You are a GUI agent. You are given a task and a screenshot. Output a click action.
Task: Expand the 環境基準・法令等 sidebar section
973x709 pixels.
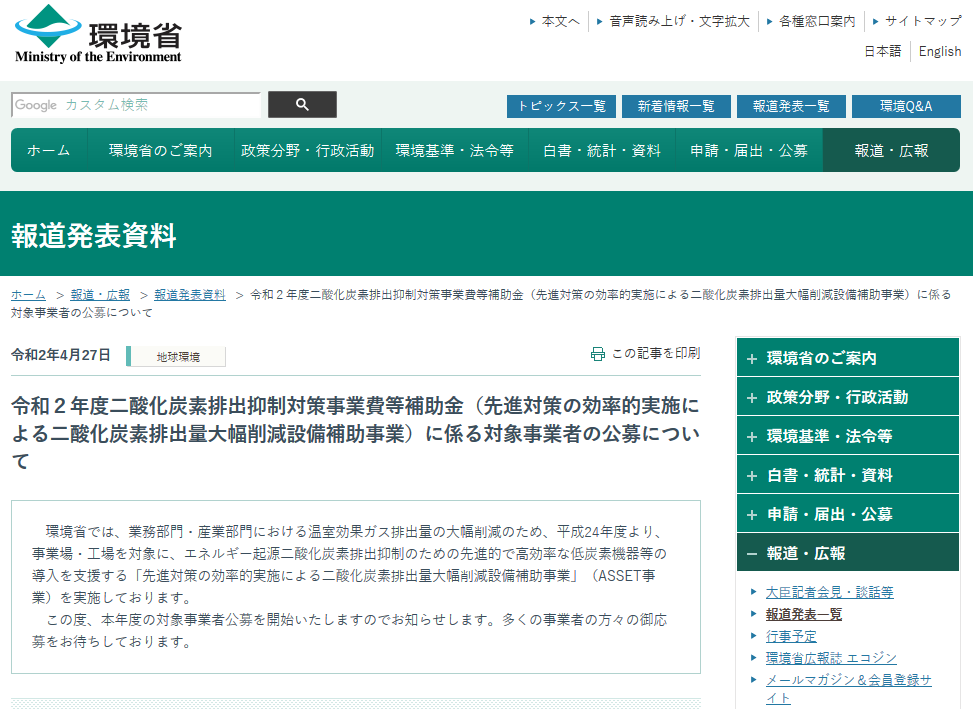pos(752,436)
